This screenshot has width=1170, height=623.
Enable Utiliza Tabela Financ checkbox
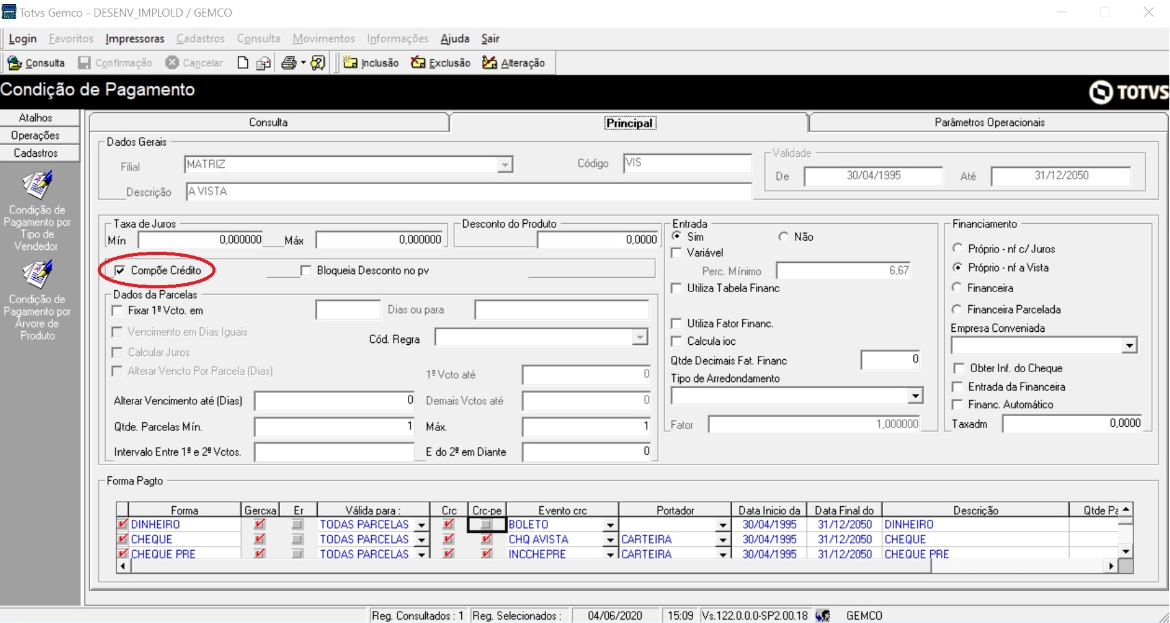(x=677, y=288)
